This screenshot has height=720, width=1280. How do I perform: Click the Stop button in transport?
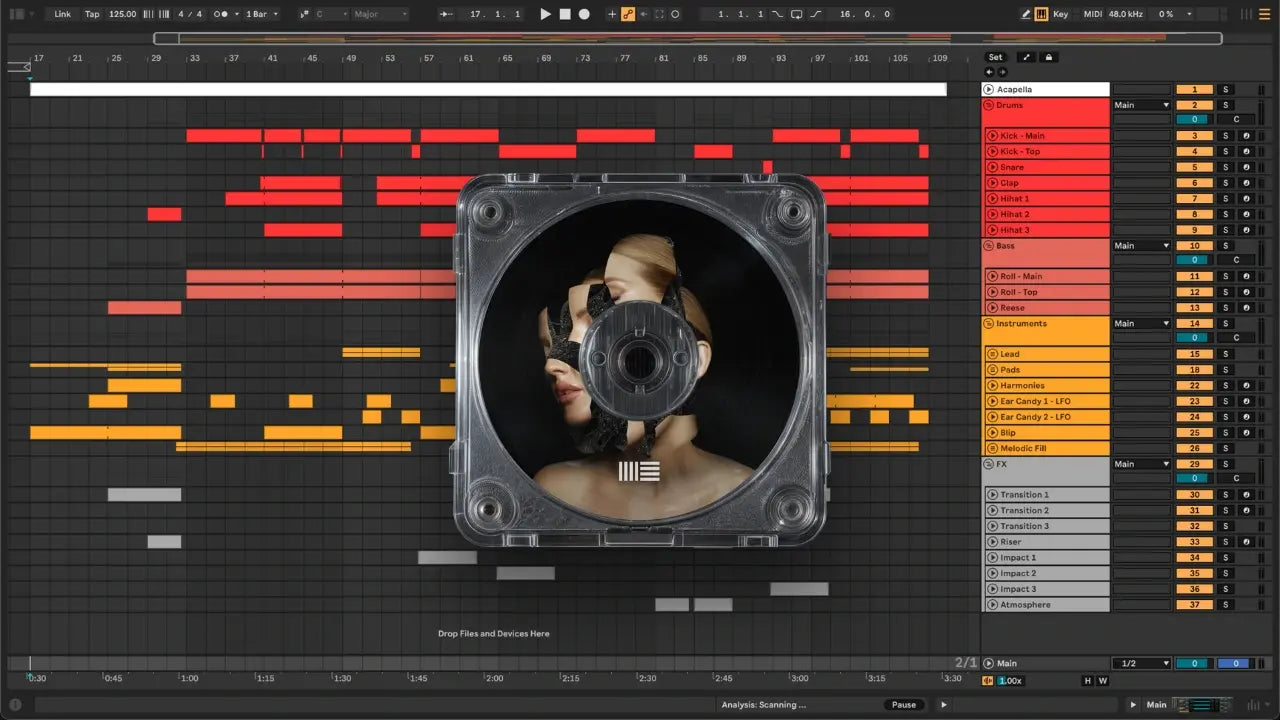coord(565,14)
